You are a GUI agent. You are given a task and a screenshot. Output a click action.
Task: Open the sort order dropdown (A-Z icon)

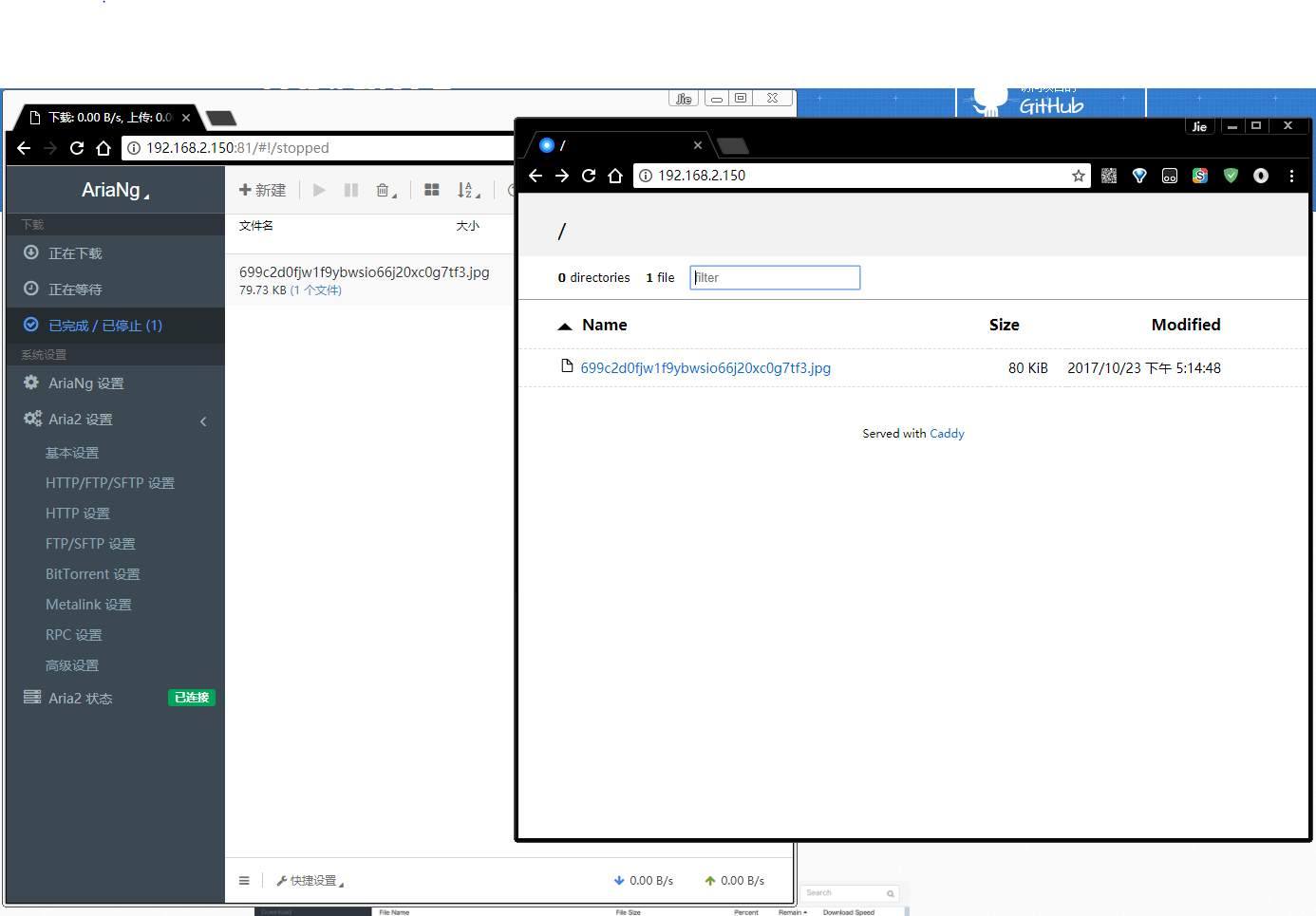click(x=468, y=190)
